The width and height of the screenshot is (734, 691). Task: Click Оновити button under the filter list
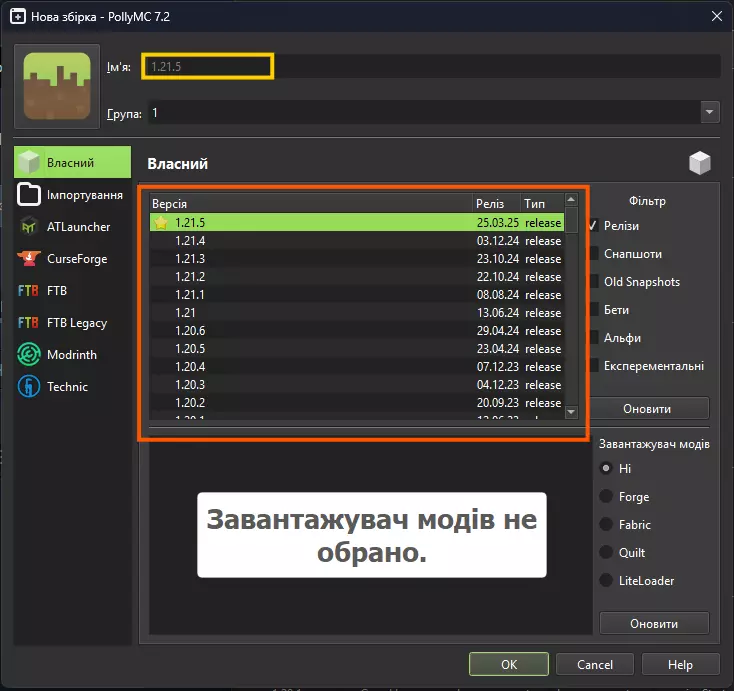click(647, 408)
